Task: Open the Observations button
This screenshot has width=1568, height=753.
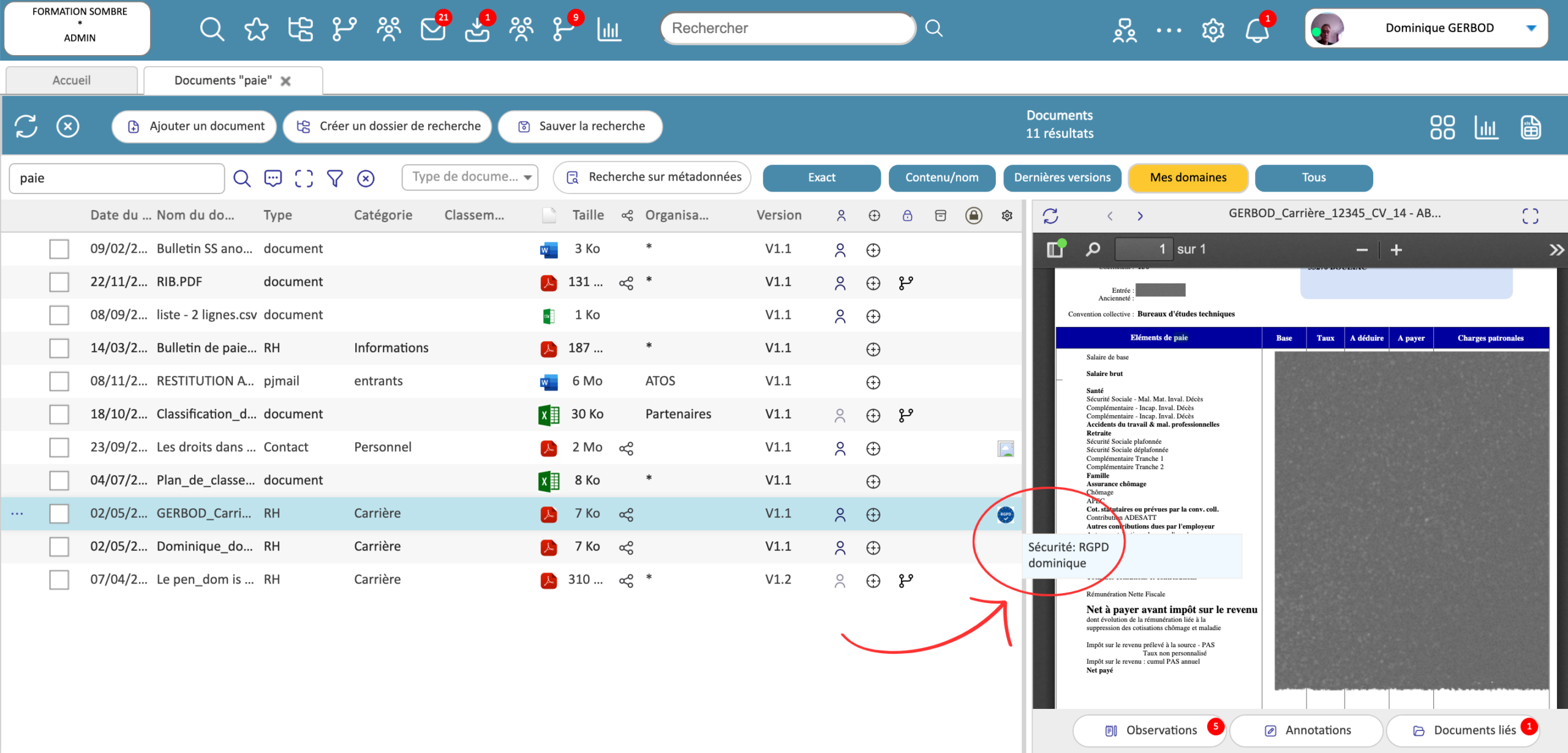Action: point(1150,730)
